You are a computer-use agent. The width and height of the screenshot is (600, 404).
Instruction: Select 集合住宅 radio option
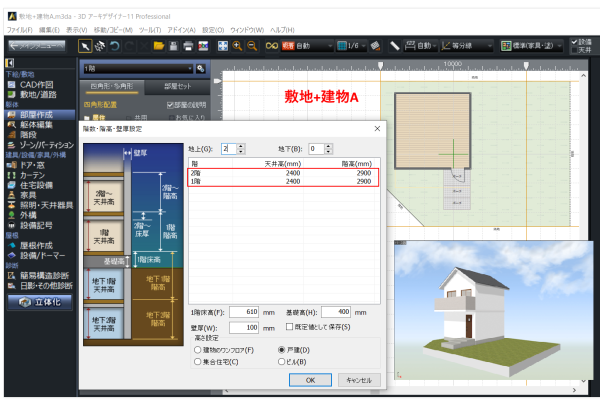pyautogui.click(x=197, y=363)
